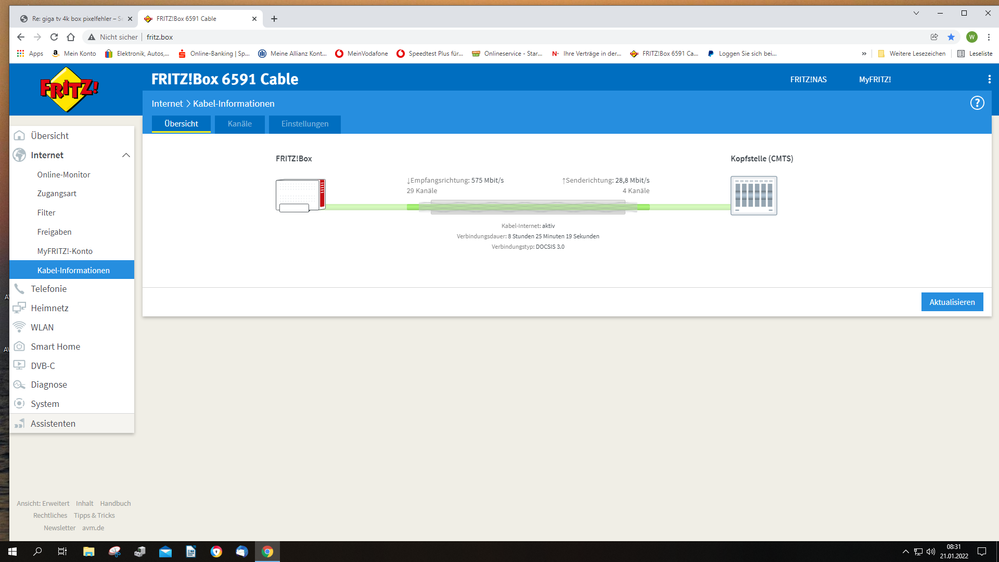Open the Leseliste panel

pos(975,54)
